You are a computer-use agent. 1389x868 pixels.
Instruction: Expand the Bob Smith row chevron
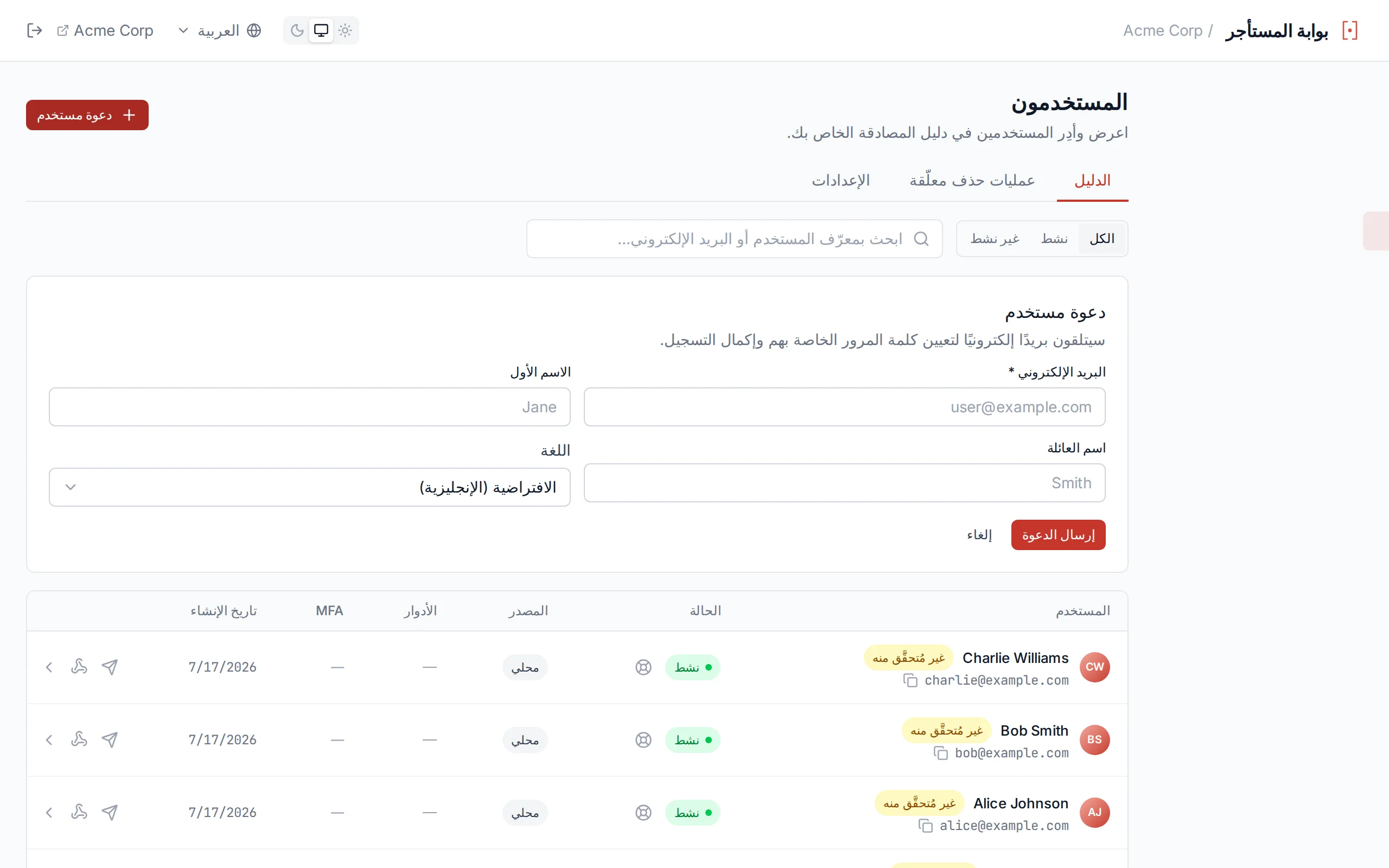pos(49,740)
